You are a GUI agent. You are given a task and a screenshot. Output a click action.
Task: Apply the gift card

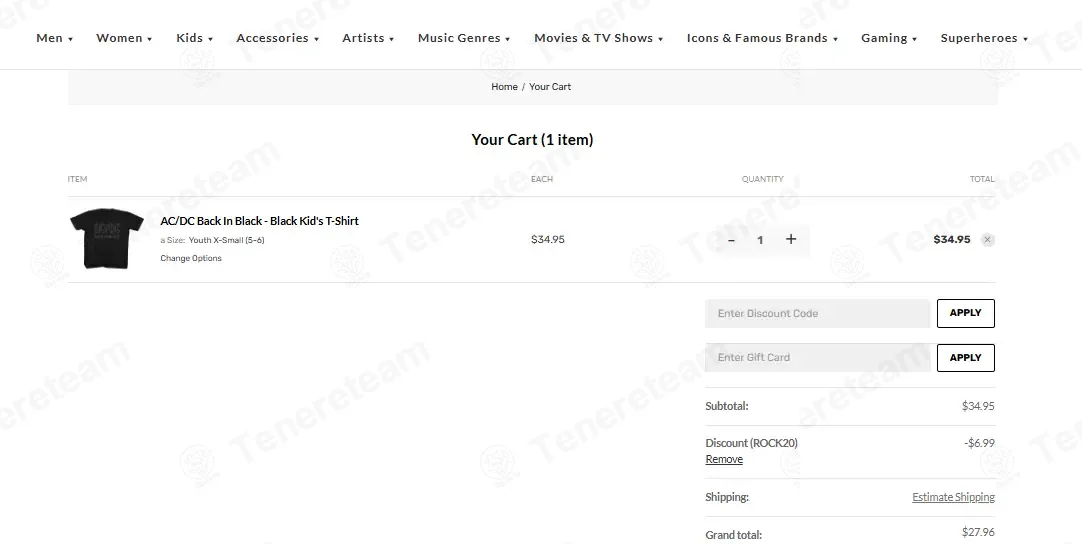click(965, 358)
